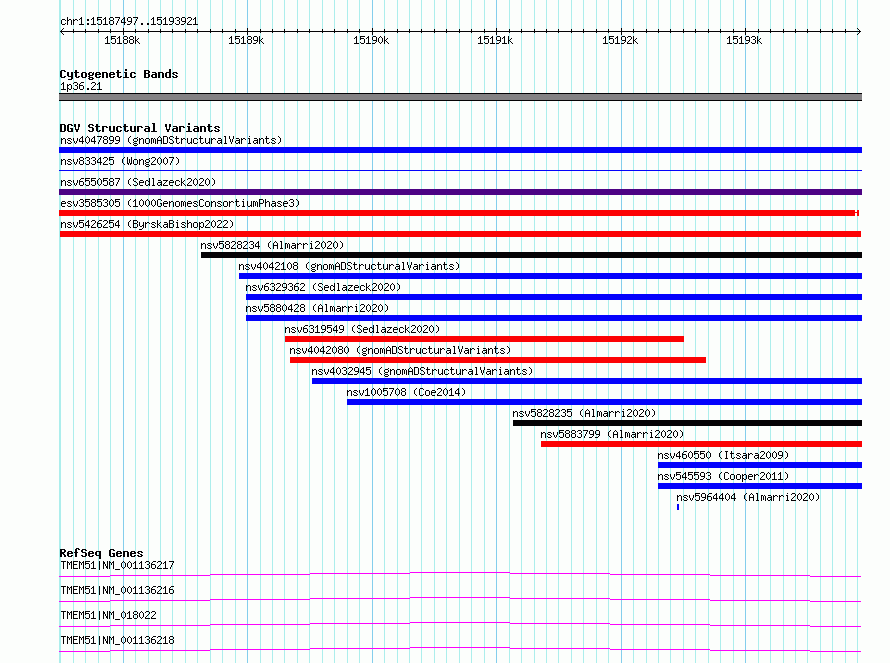Open nsv4042080 gnomAD variant label
Image resolution: width=890 pixels, height=663 pixels.
400,350
